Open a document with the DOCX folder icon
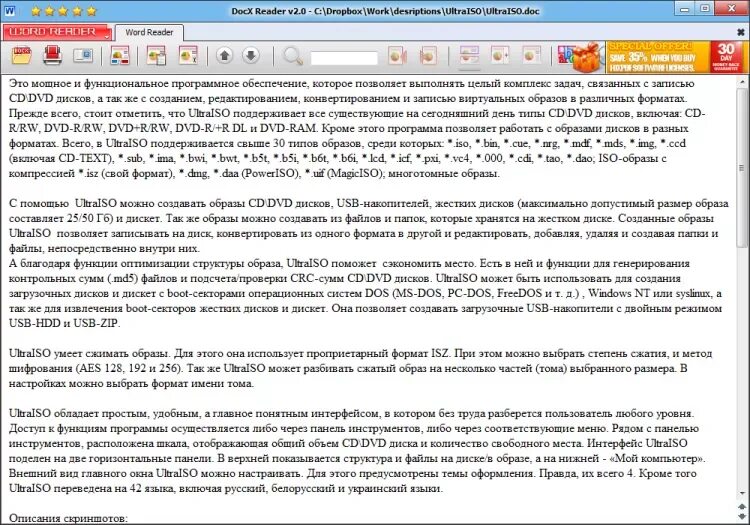Screen dimensions: 750x525 pos(22,55)
